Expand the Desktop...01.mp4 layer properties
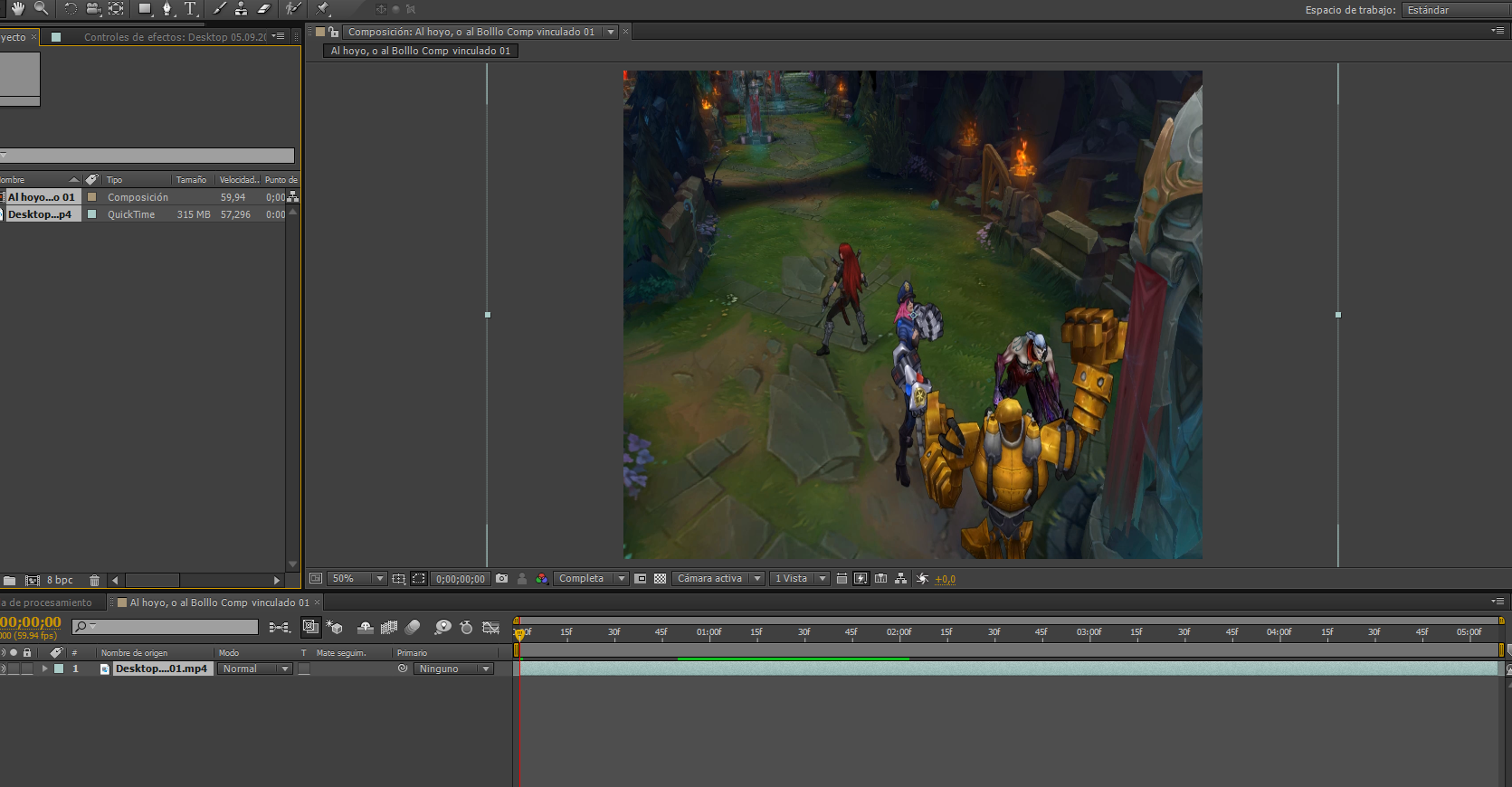The image size is (1512, 787). pyautogui.click(x=44, y=669)
